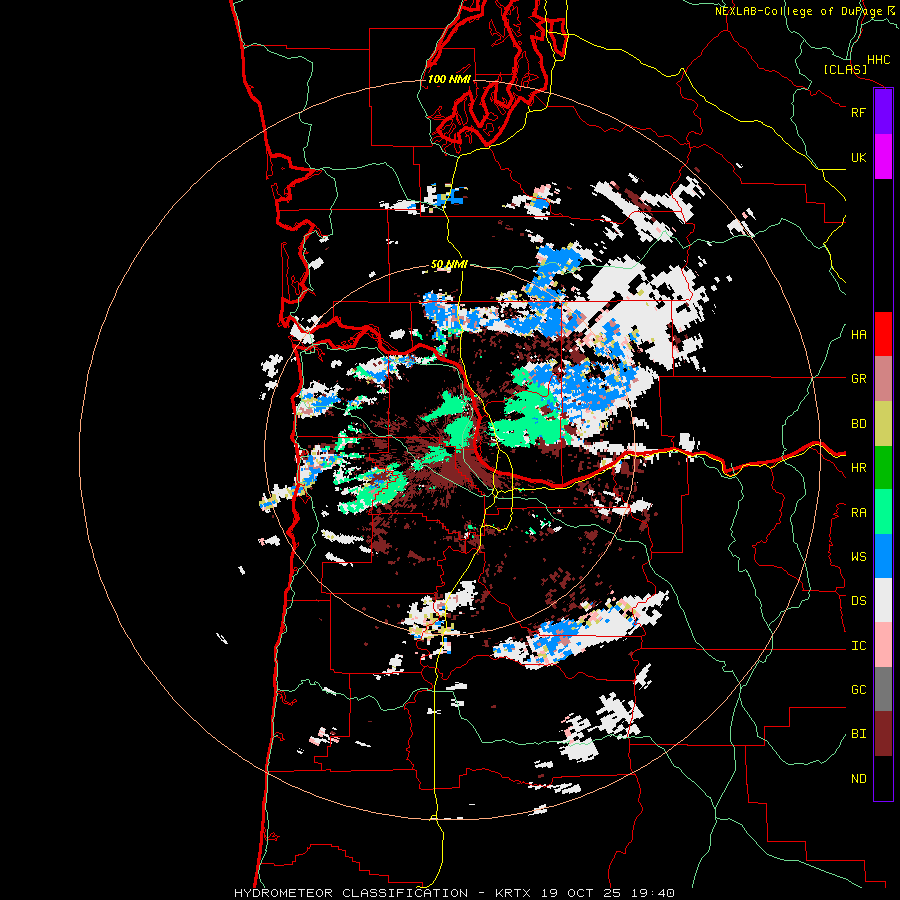Viewport: 900px width, 900px height.
Task: Pick the mint green RA rain swatch
Action: click(x=883, y=512)
